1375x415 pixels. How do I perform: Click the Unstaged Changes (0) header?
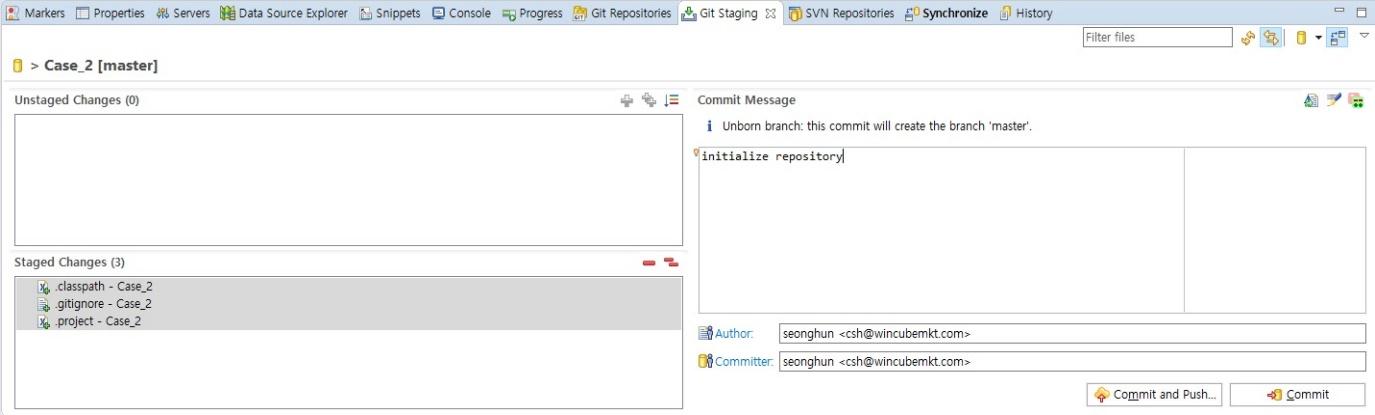tap(77, 100)
